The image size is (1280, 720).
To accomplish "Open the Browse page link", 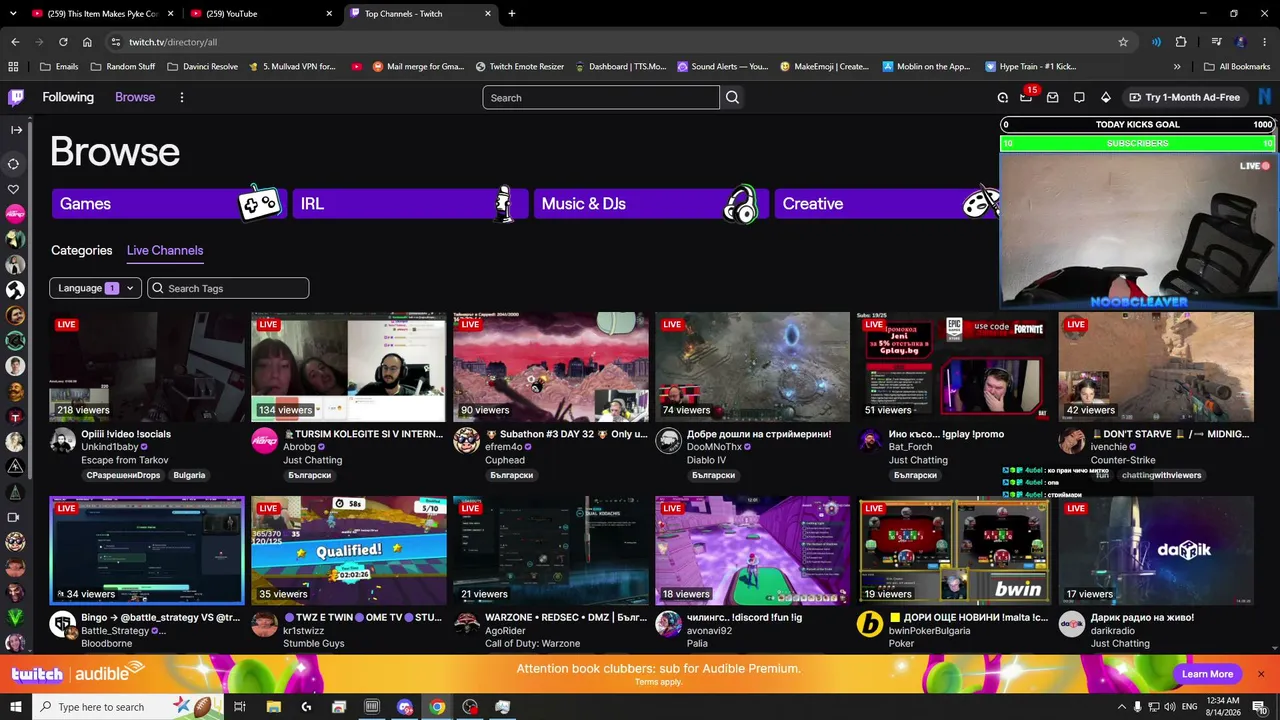I will tap(135, 97).
